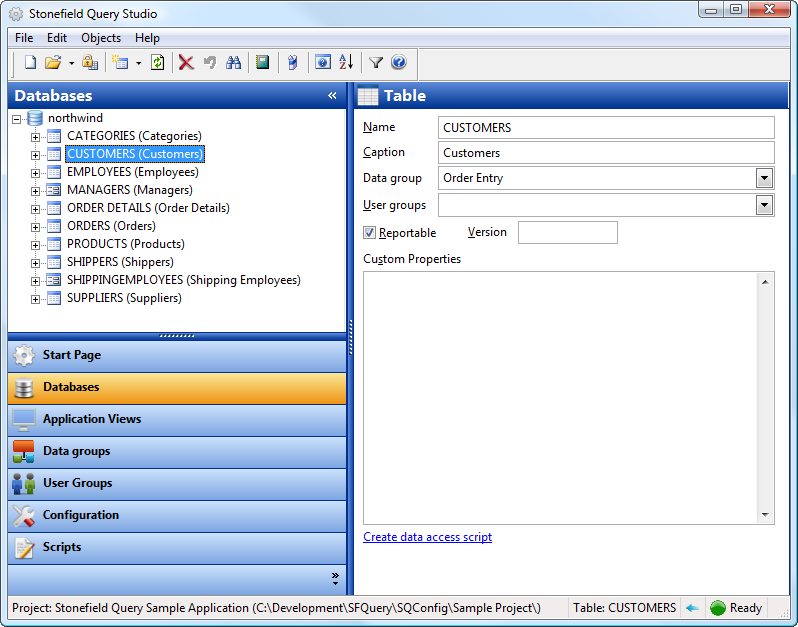The image size is (798, 627).
Task: Click the refresh icon in toolbar
Action: [157, 63]
